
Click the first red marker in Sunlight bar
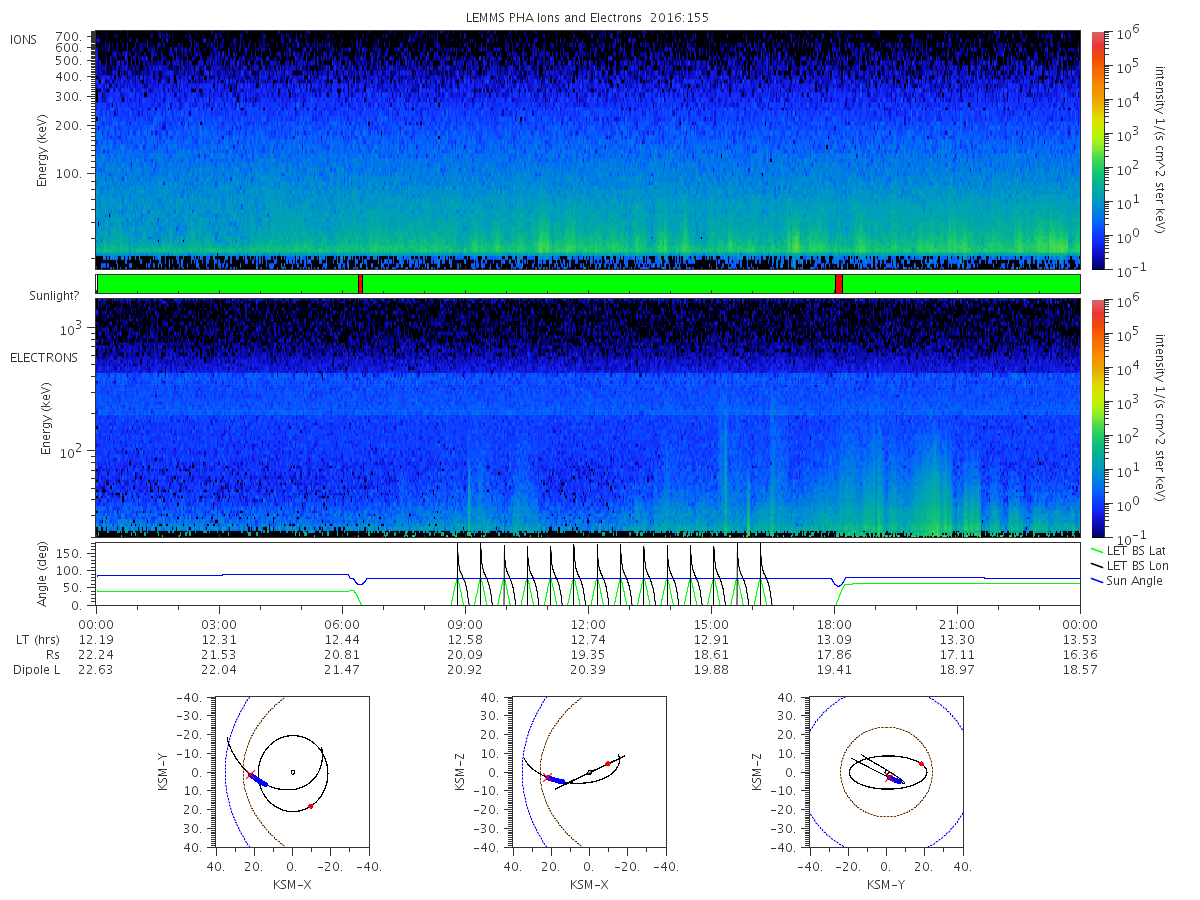click(360, 284)
